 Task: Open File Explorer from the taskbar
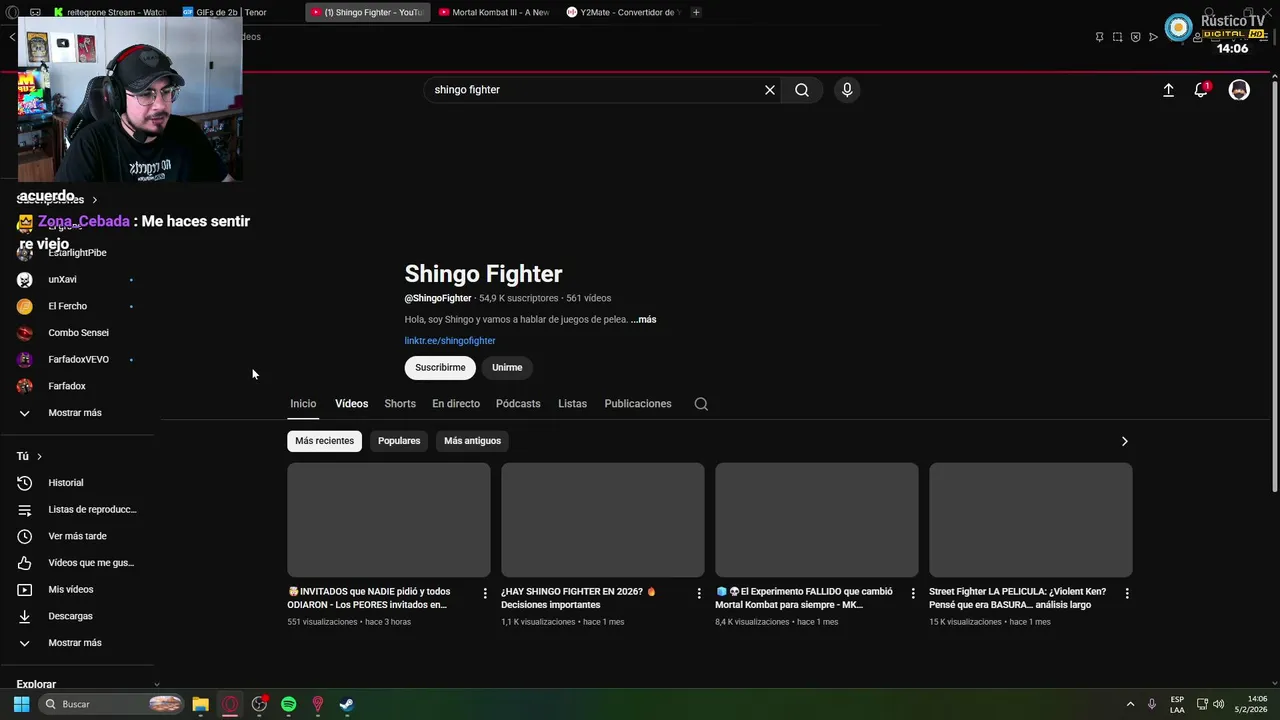(x=200, y=704)
